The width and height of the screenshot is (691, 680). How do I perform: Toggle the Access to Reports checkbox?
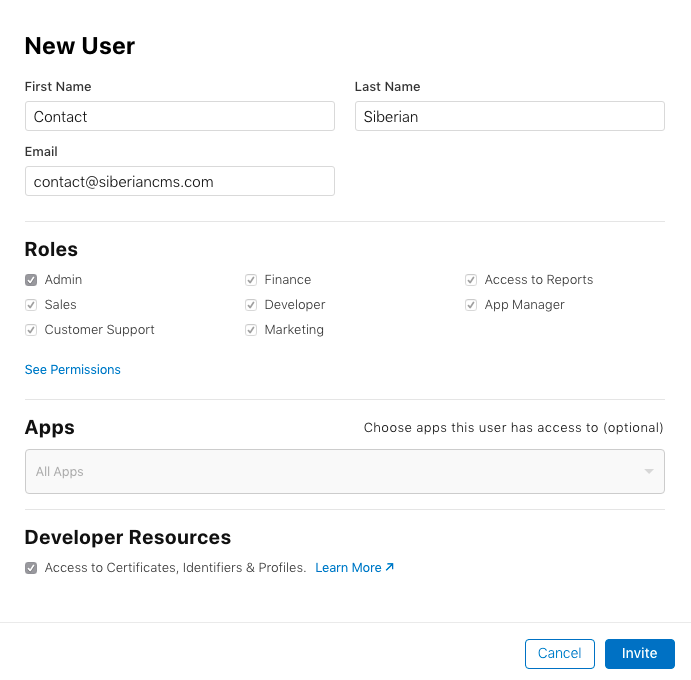[x=471, y=280]
